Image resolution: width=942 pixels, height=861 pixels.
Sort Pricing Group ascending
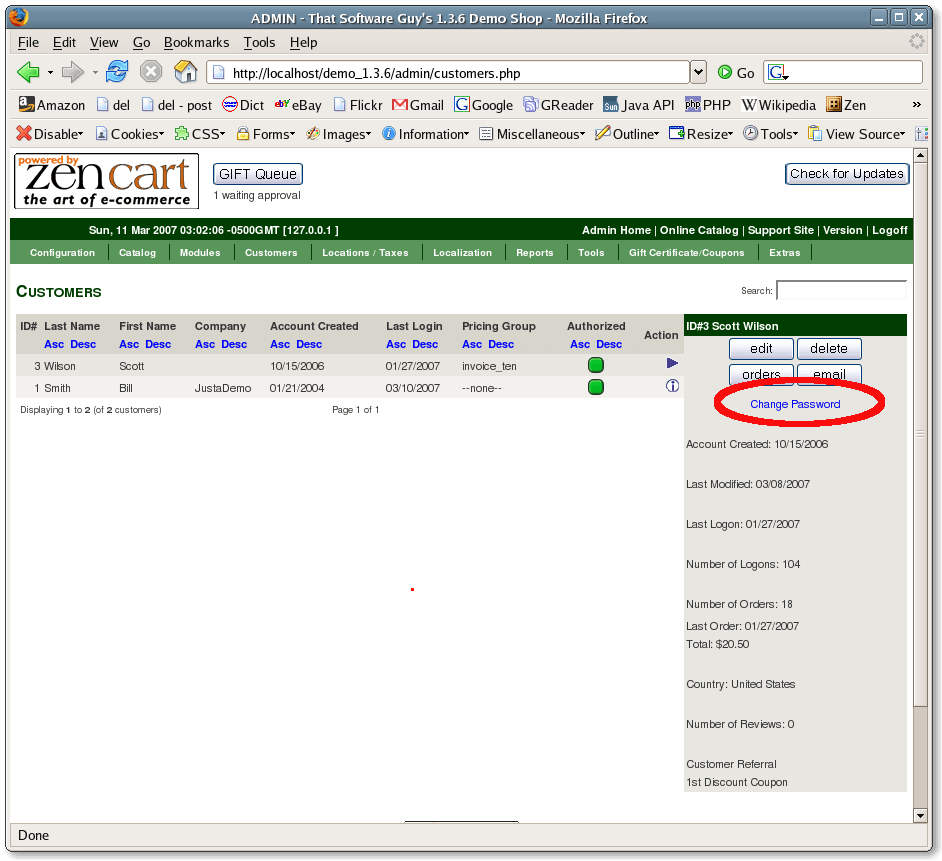pos(472,344)
